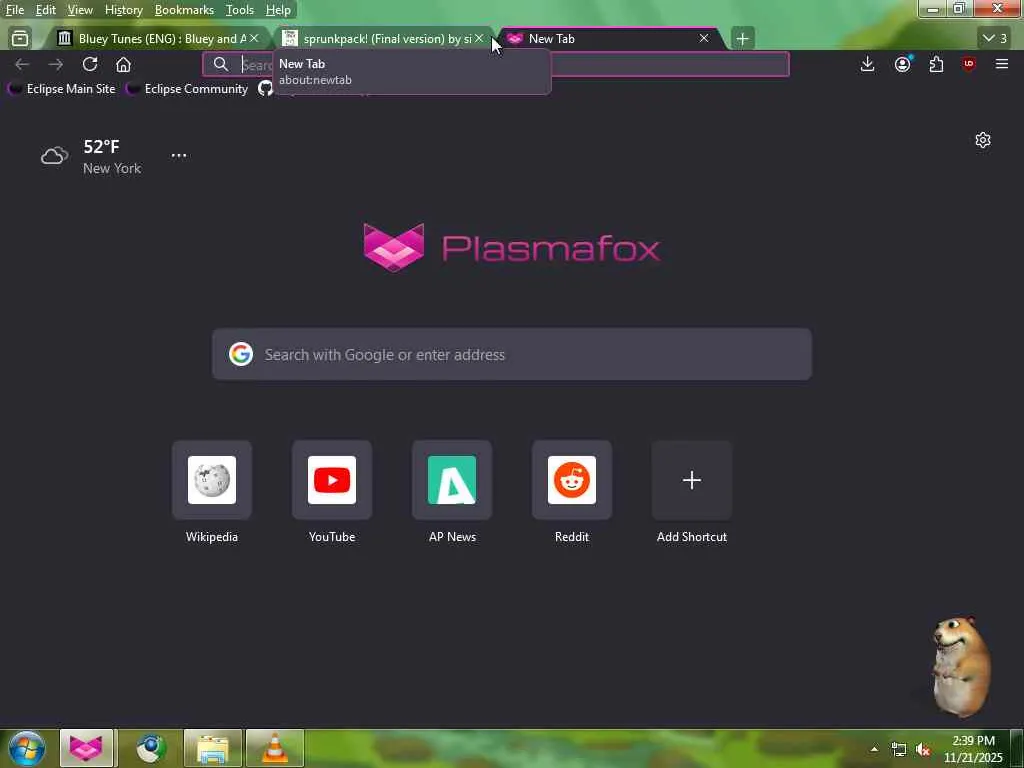Screen dimensions: 1024x768
Task: Open the globe browser taskbar icon
Action: point(151,748)
